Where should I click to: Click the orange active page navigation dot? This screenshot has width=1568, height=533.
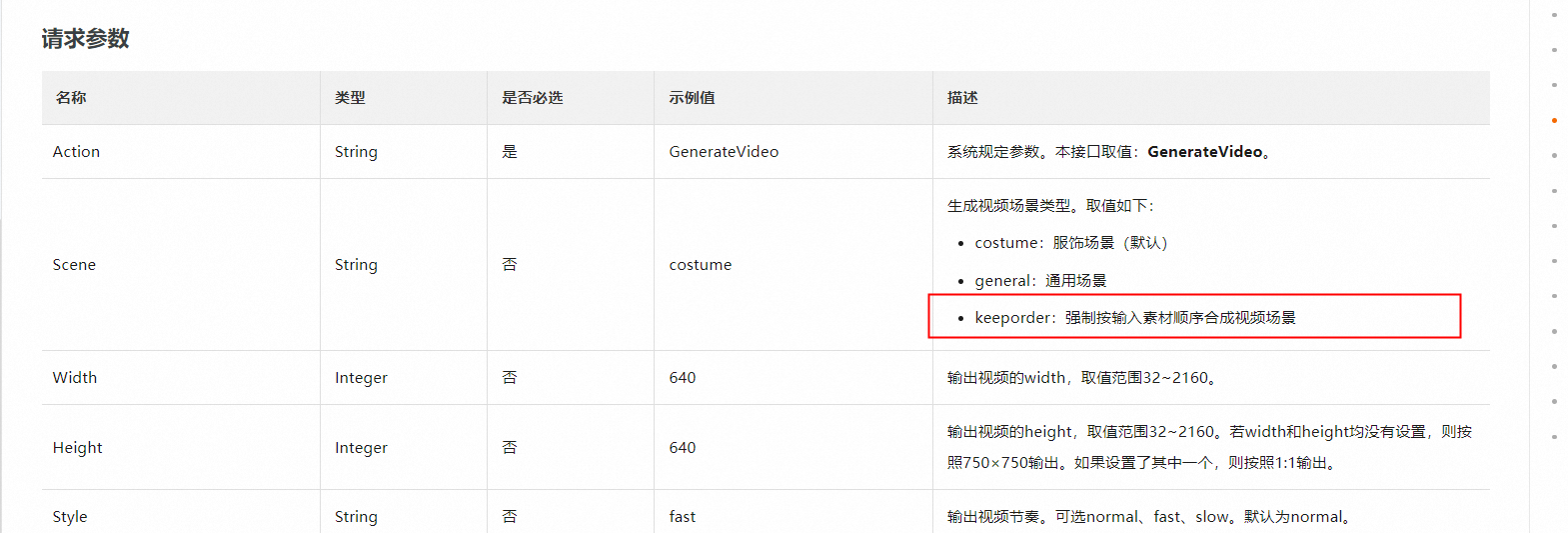pyautogui.click(x=1554, y=120)
